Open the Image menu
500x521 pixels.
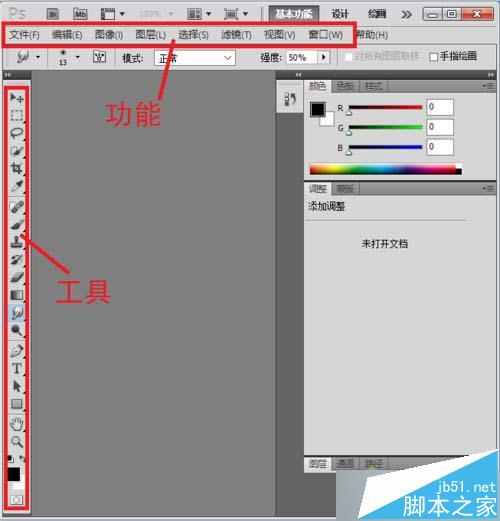point(109,35)
